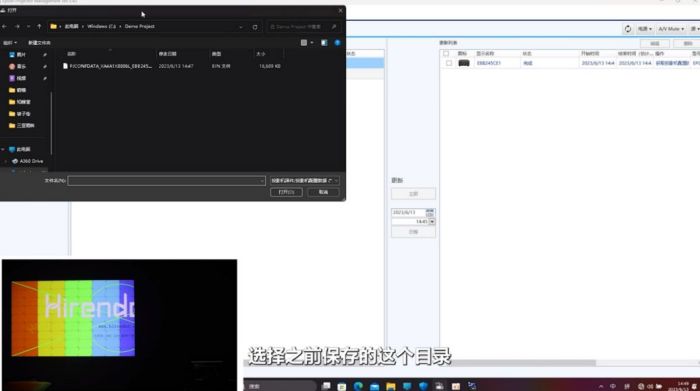Screen dimensions: 700x391
Task: Go up one folder level in dialog
Action: point(39,27)
